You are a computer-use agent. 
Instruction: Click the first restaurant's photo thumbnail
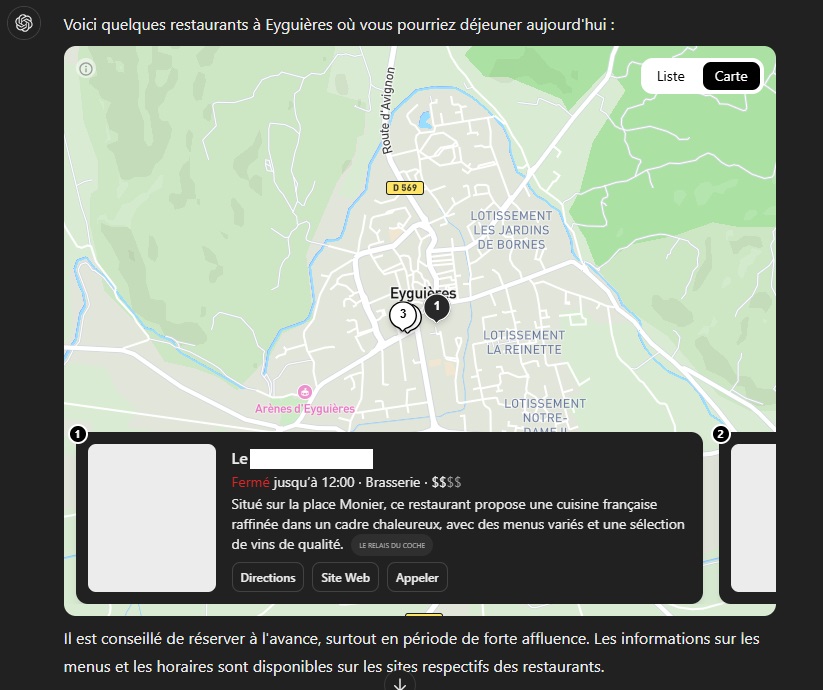point(152,518)
